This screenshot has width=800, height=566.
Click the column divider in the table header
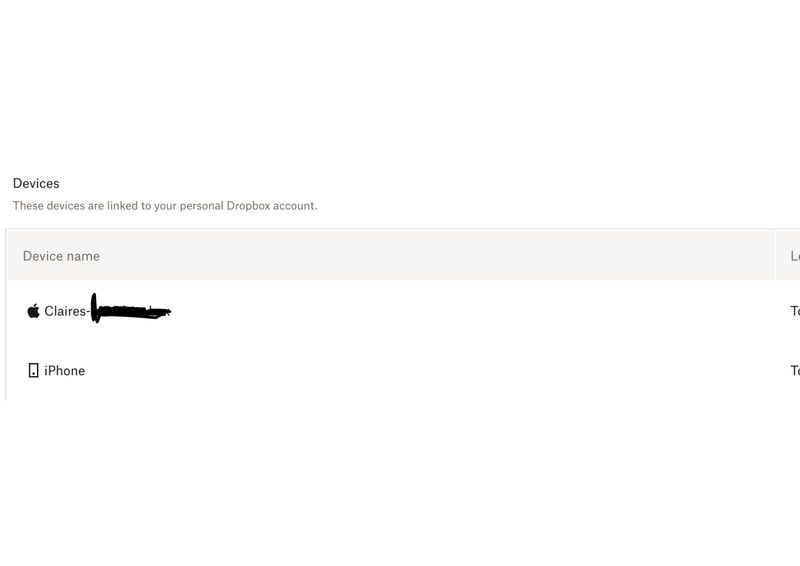774,255
